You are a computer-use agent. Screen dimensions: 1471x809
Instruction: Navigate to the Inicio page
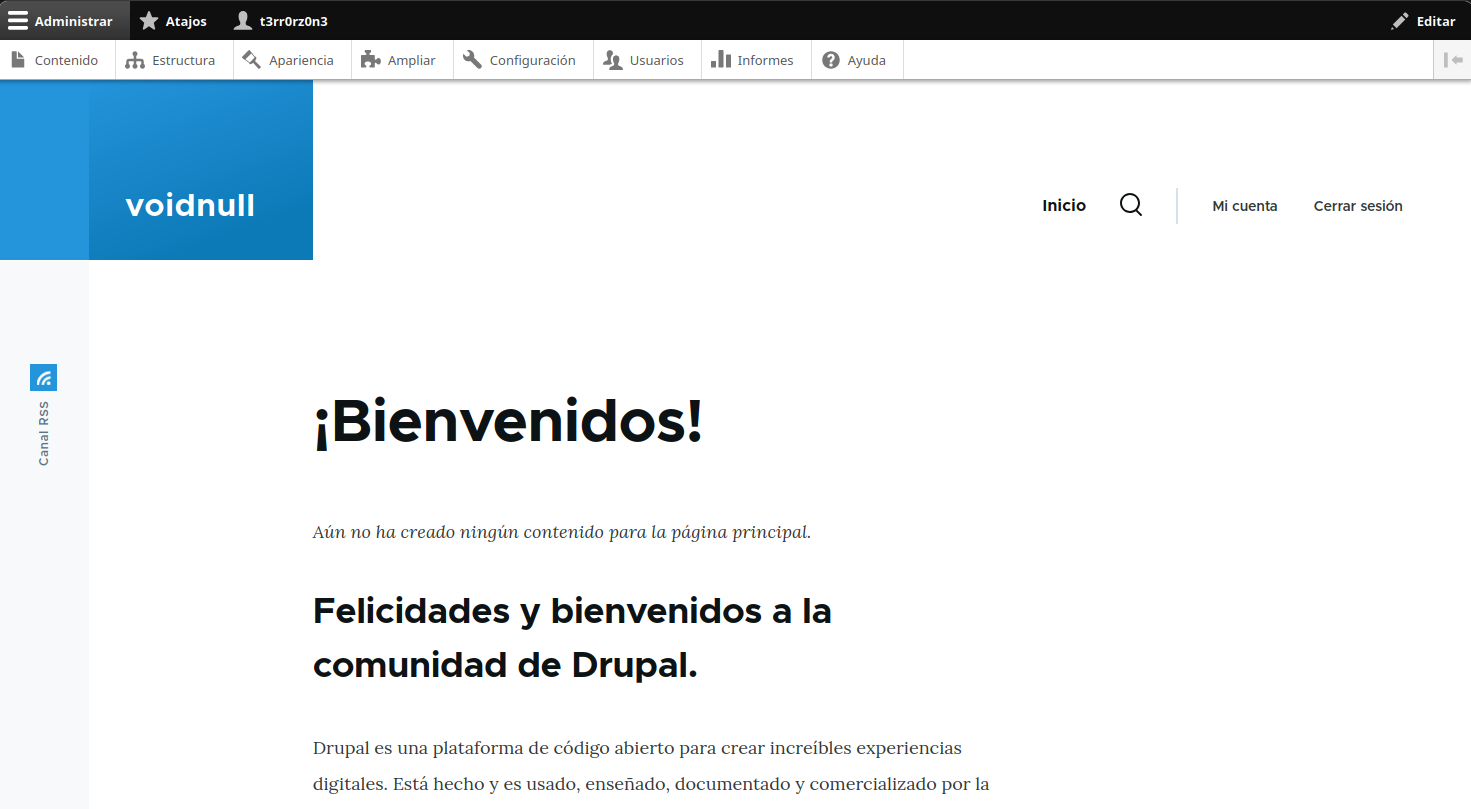(x=1064, y=205)
